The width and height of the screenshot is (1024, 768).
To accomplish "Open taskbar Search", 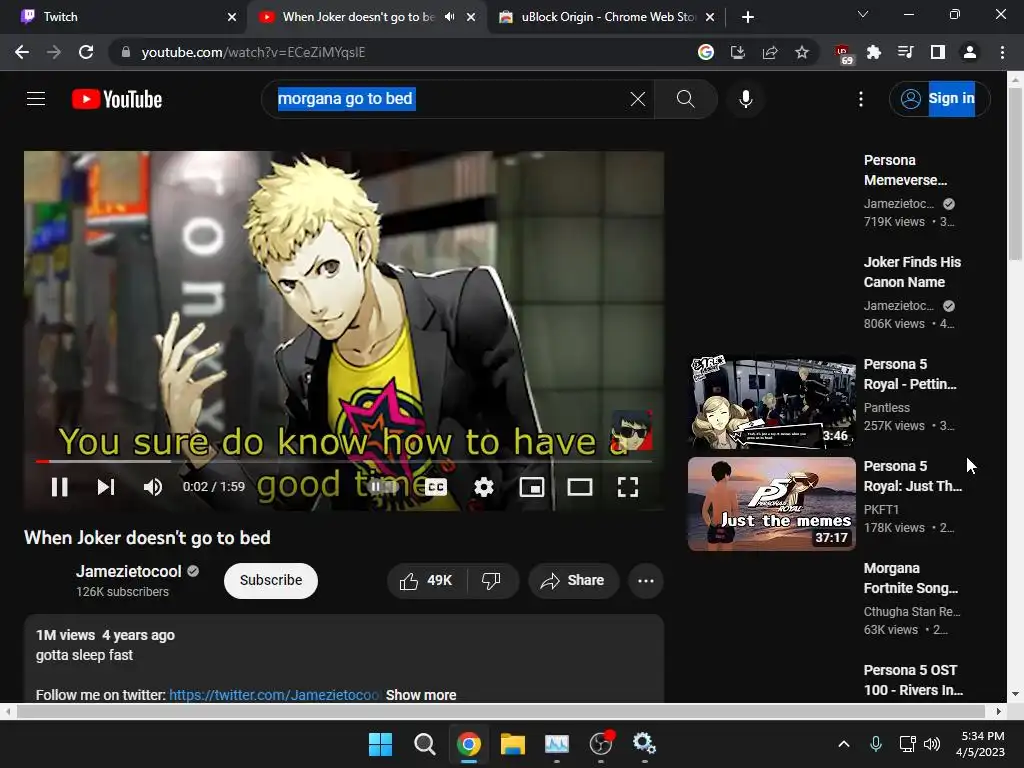I will click(x=424, y=744).
